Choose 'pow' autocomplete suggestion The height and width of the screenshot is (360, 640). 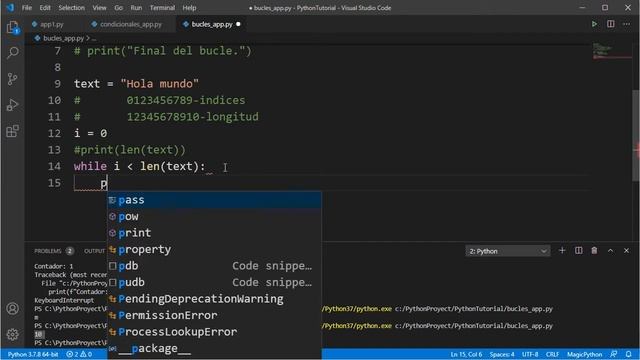(x=214, y=216)
